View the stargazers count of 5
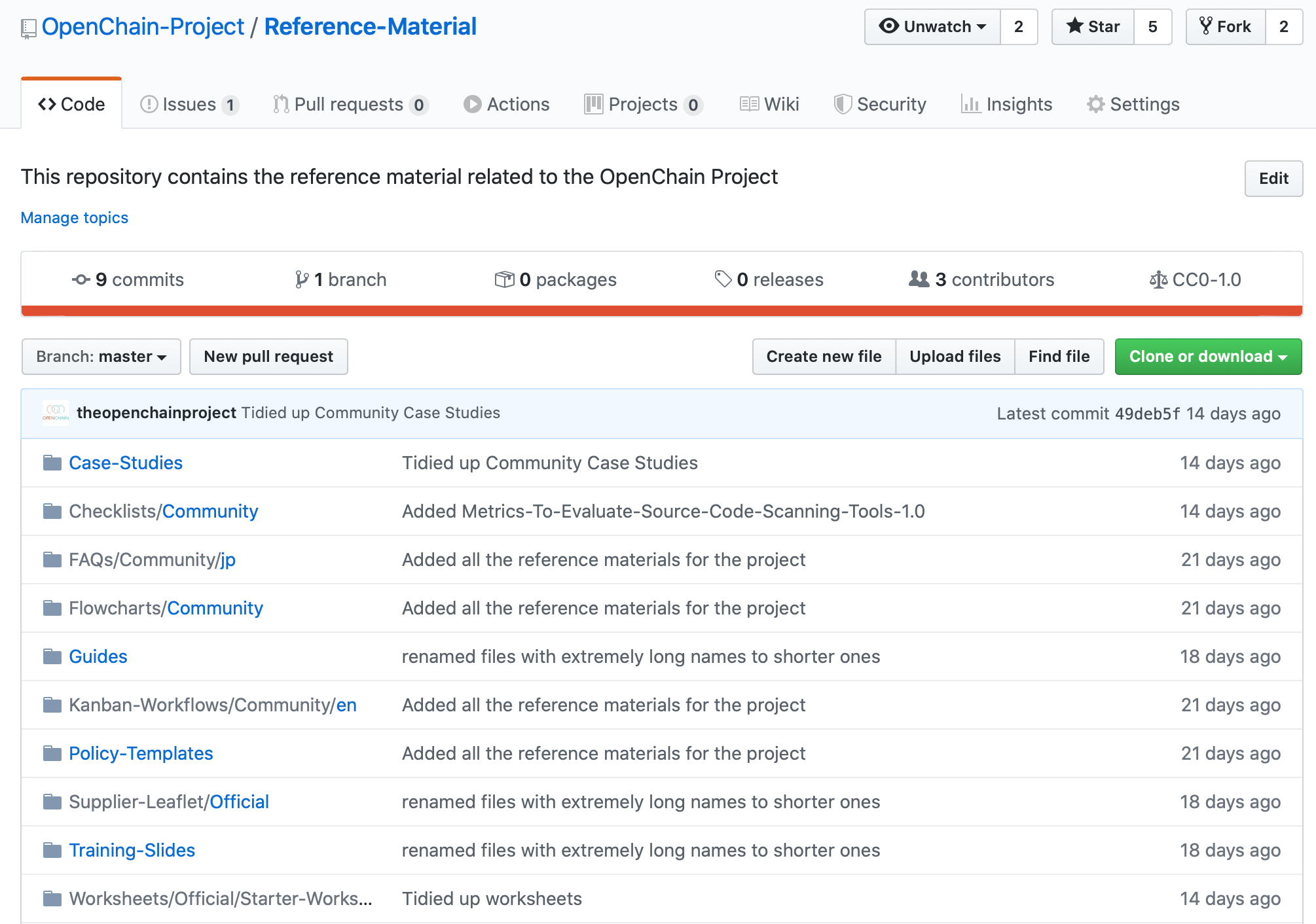 (x=1153, y=27)
